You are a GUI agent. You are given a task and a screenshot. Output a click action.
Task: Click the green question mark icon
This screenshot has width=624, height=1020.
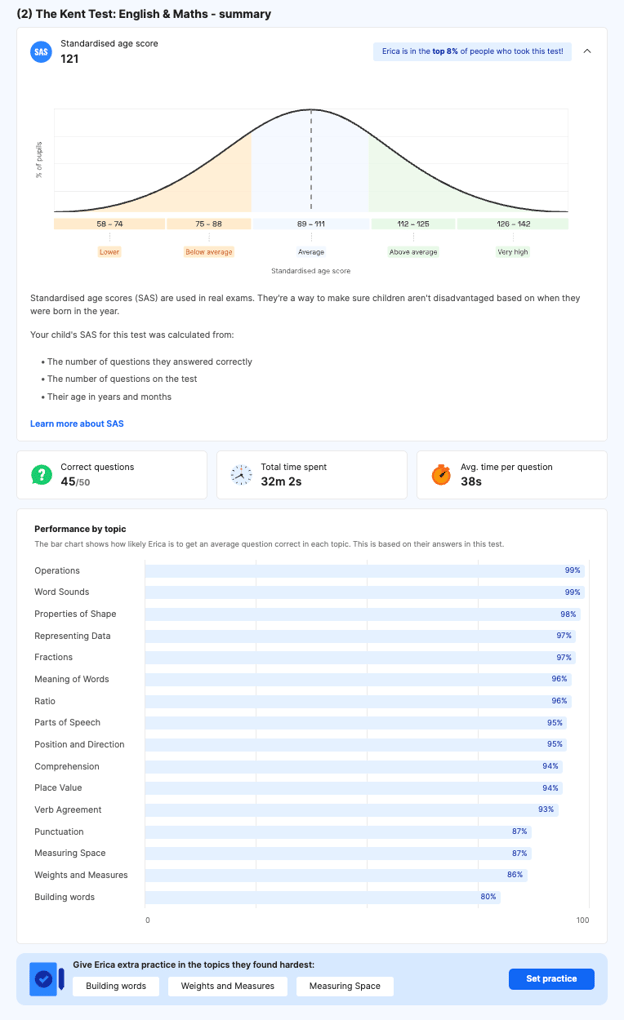41,475
